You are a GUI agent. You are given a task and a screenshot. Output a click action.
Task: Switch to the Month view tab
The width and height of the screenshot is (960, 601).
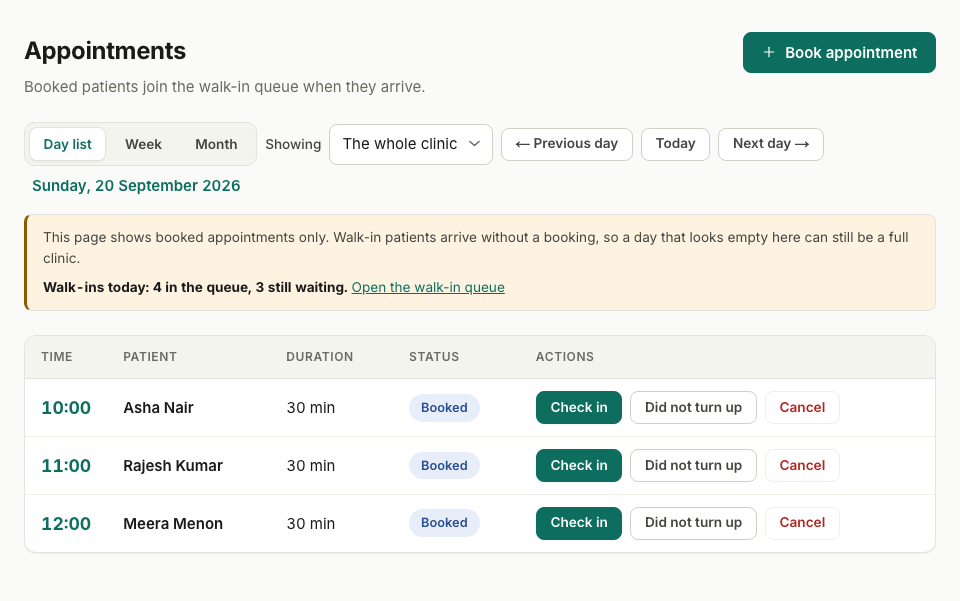tap(216, 144)
